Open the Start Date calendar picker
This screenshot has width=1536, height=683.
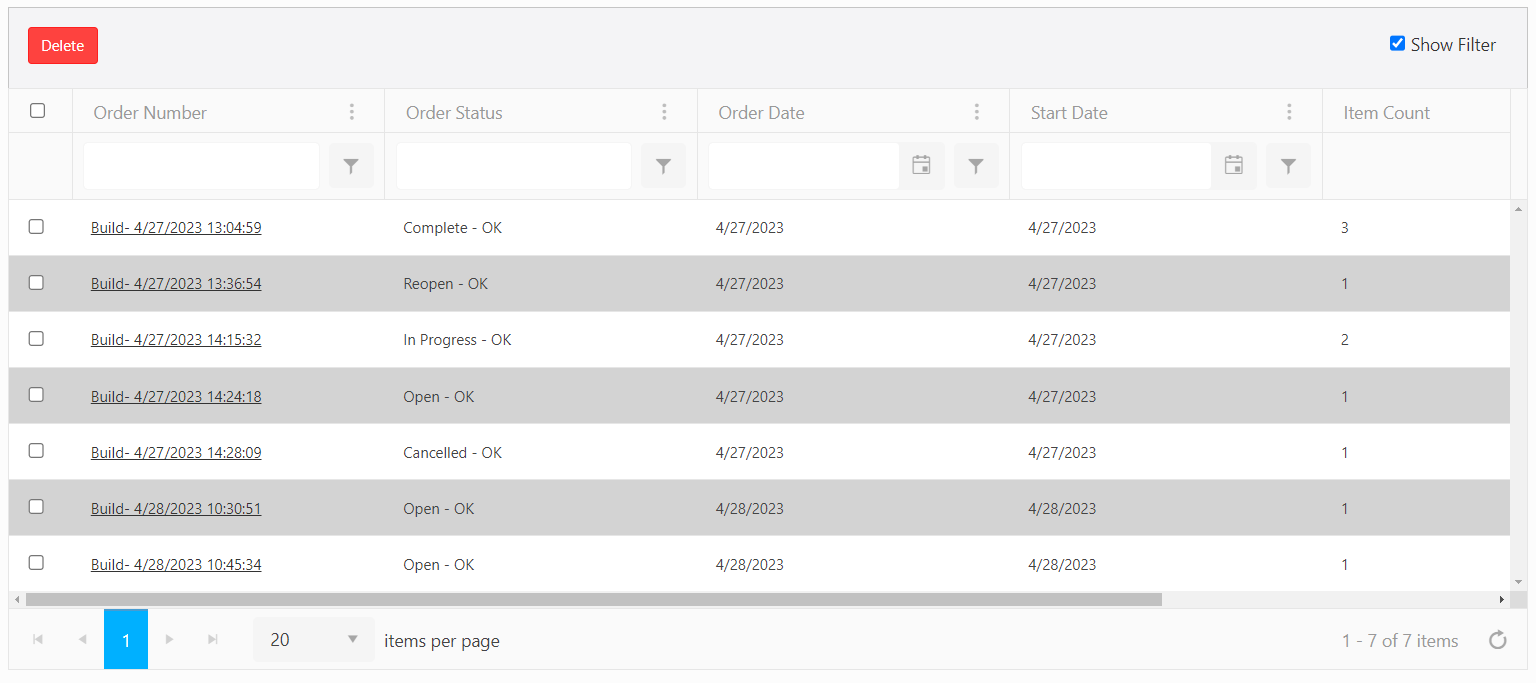point(1234,166)
